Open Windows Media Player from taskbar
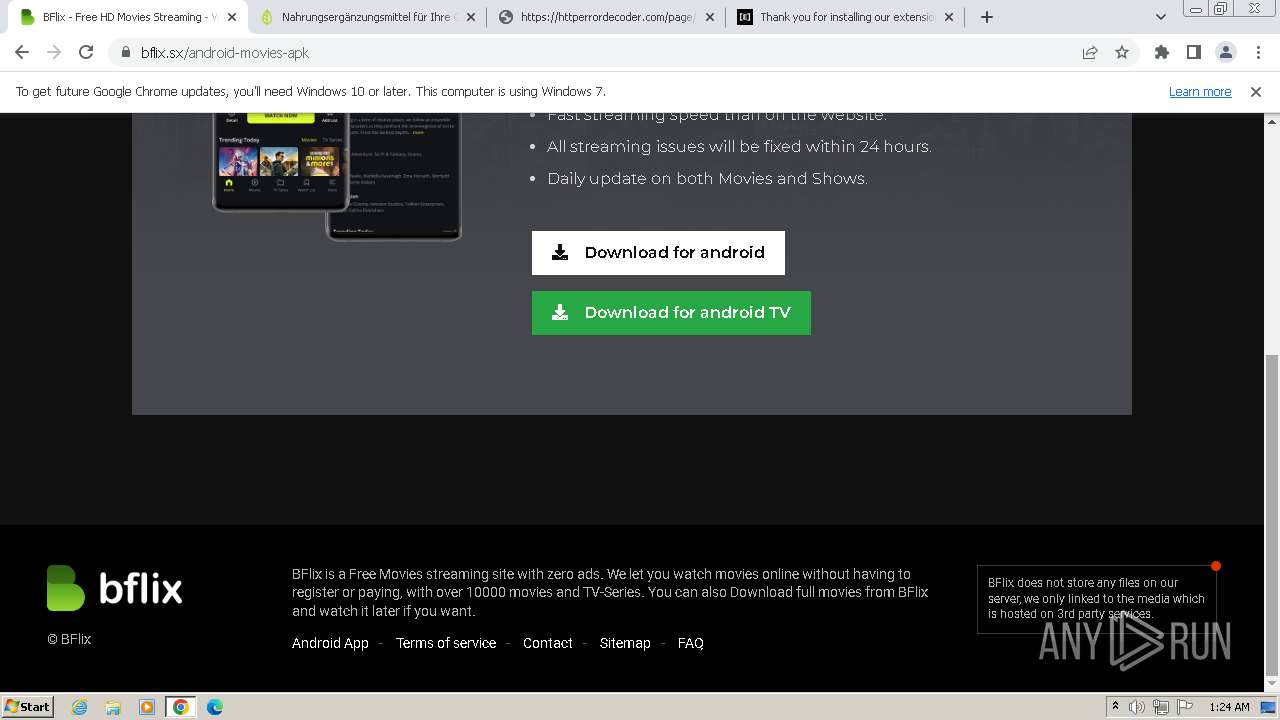This screenshot has width=1280, height=720. pyautogui.click(x=147, y=707)
